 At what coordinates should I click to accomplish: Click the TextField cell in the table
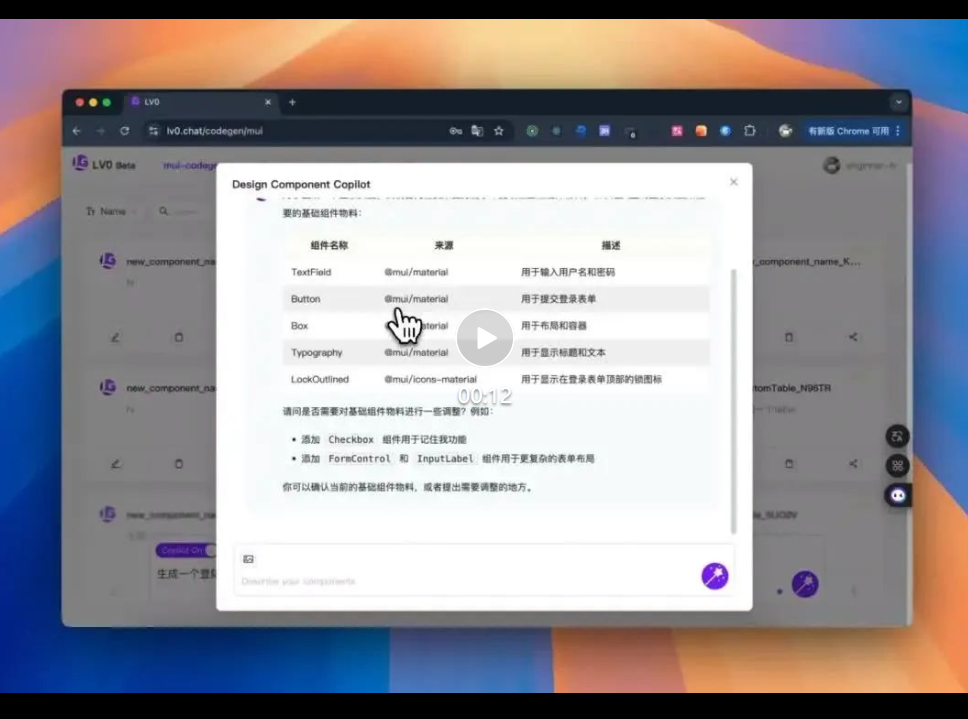tap(311, 272)
